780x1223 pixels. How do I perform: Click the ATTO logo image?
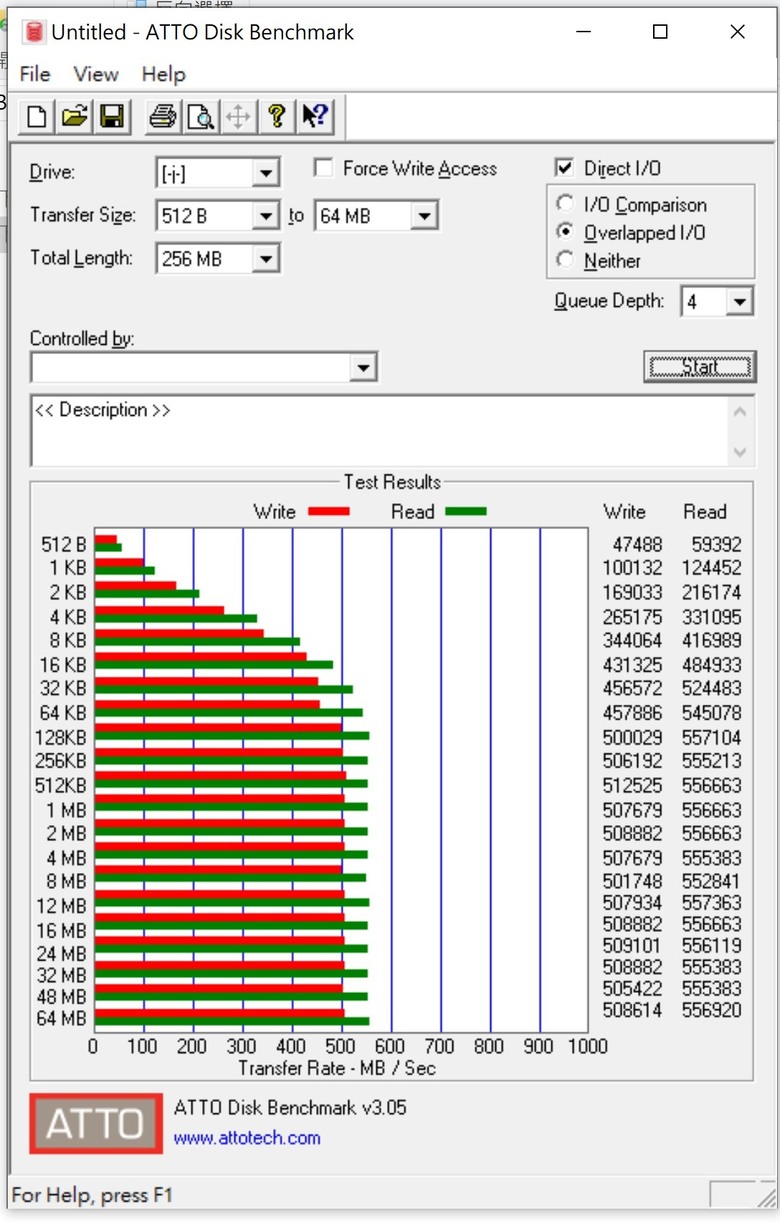(x=96, y=1123)
